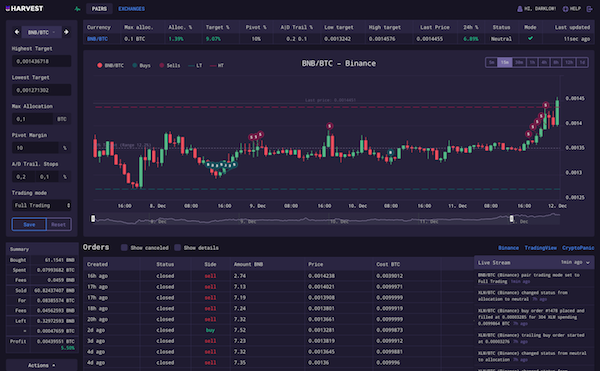This screenshot has width=600, height=371.
Task: Click the topmost sell marker on chart
Action: tap(546, 105)
